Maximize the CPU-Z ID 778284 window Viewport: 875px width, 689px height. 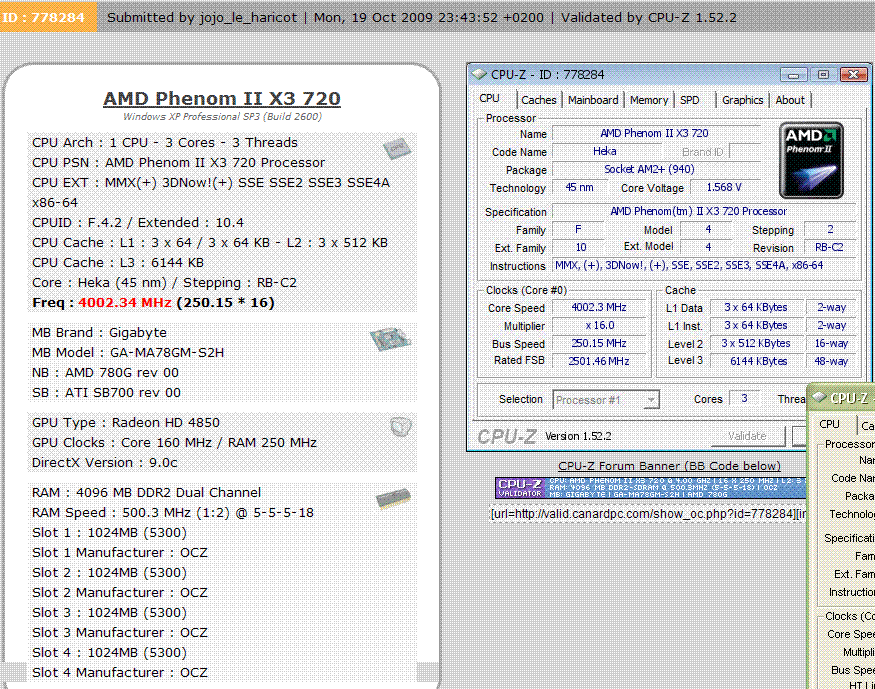[823, 75]
